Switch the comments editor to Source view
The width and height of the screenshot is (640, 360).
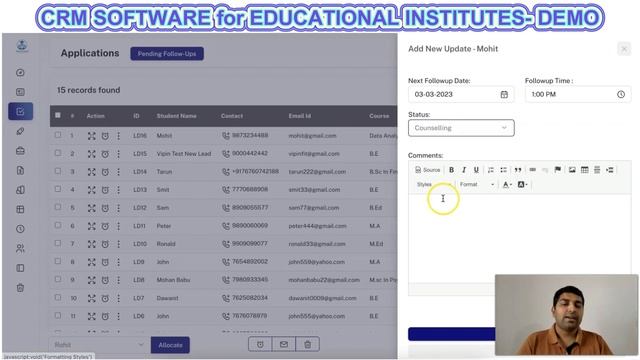[x=427, y=170]
